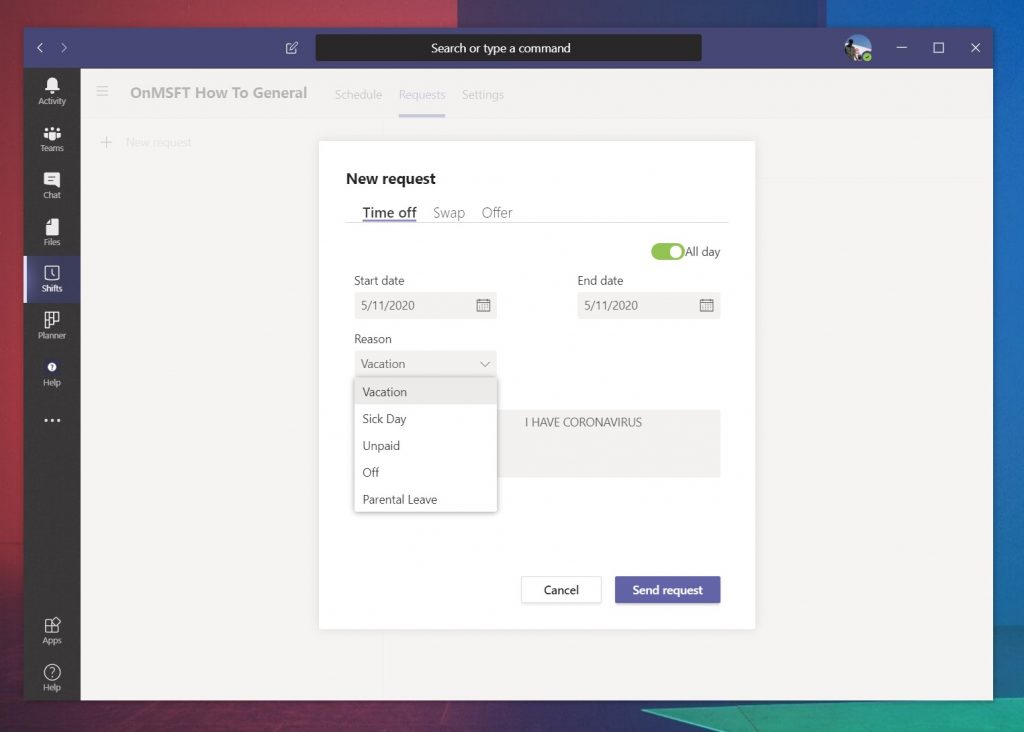Choose Unpaid from reason list
Viewport: 1024px width, 732px height.
coord(425,445)
